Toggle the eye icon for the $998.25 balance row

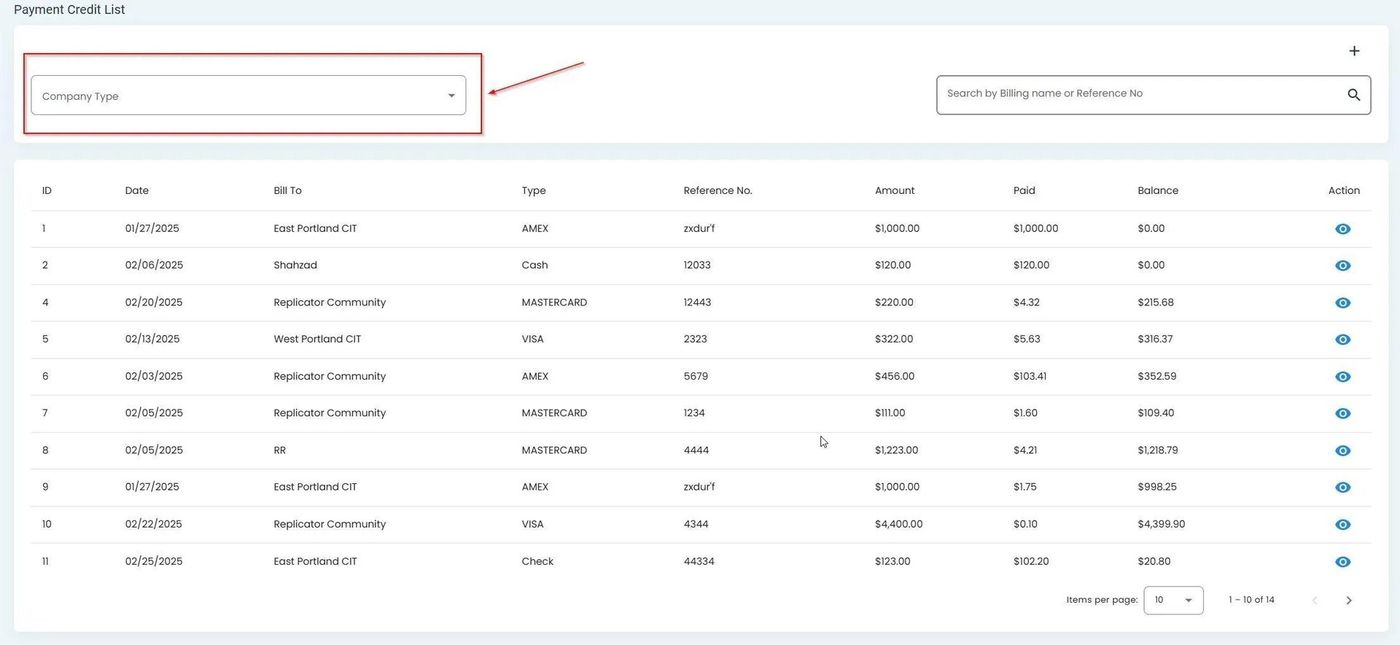(1342, 487)
